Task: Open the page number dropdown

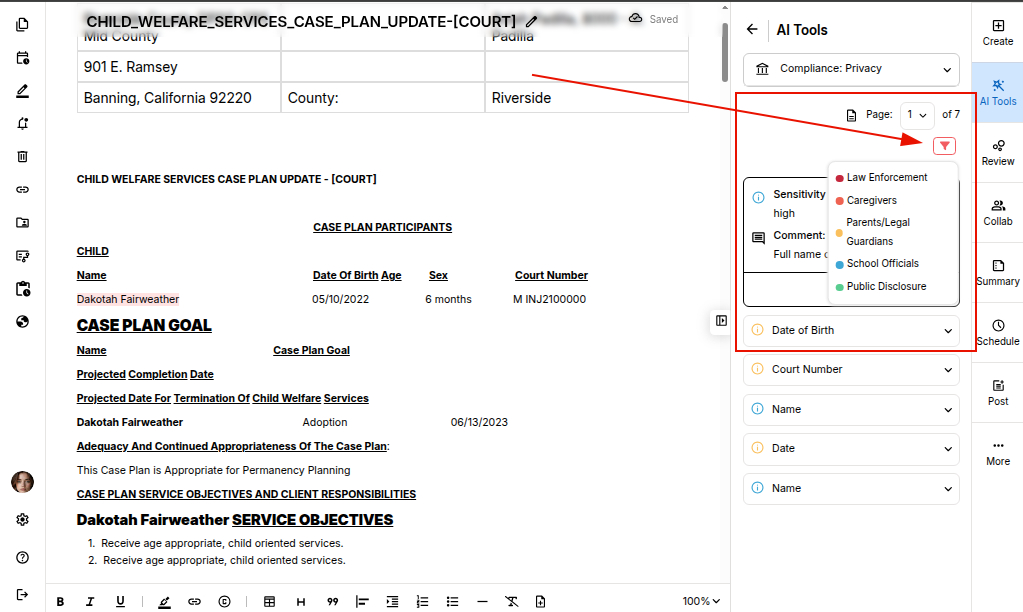Action: pyautogui.click(x=916, y=115)
